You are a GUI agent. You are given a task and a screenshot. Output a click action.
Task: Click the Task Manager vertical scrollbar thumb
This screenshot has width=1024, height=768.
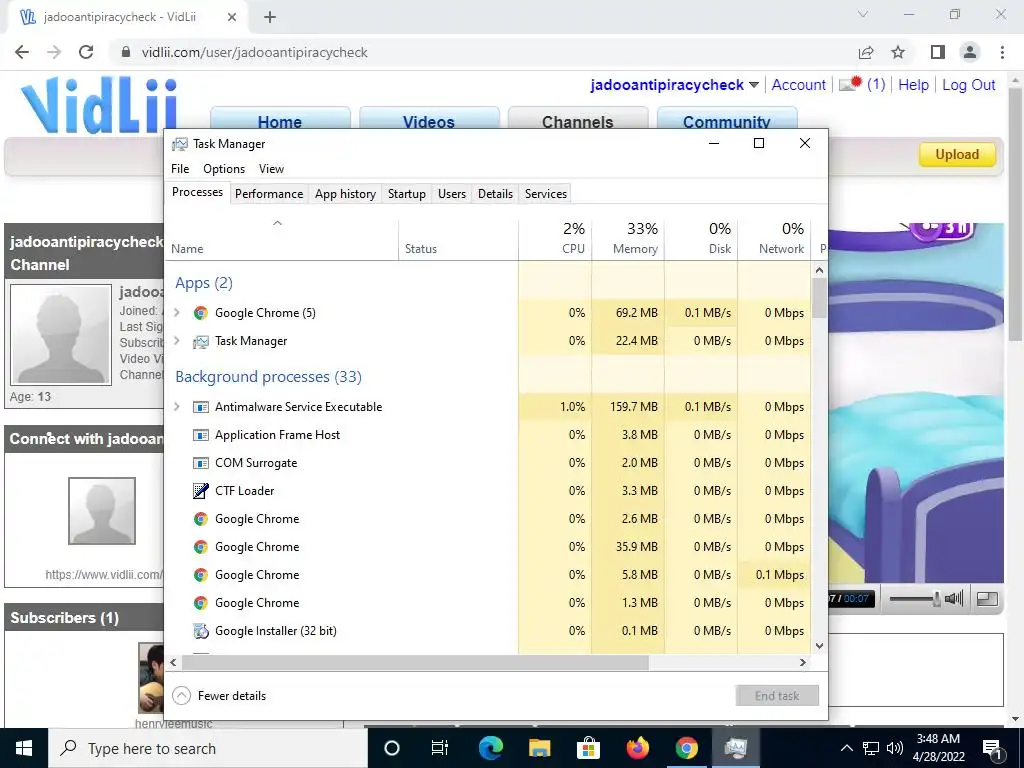(x=819, y=298)
